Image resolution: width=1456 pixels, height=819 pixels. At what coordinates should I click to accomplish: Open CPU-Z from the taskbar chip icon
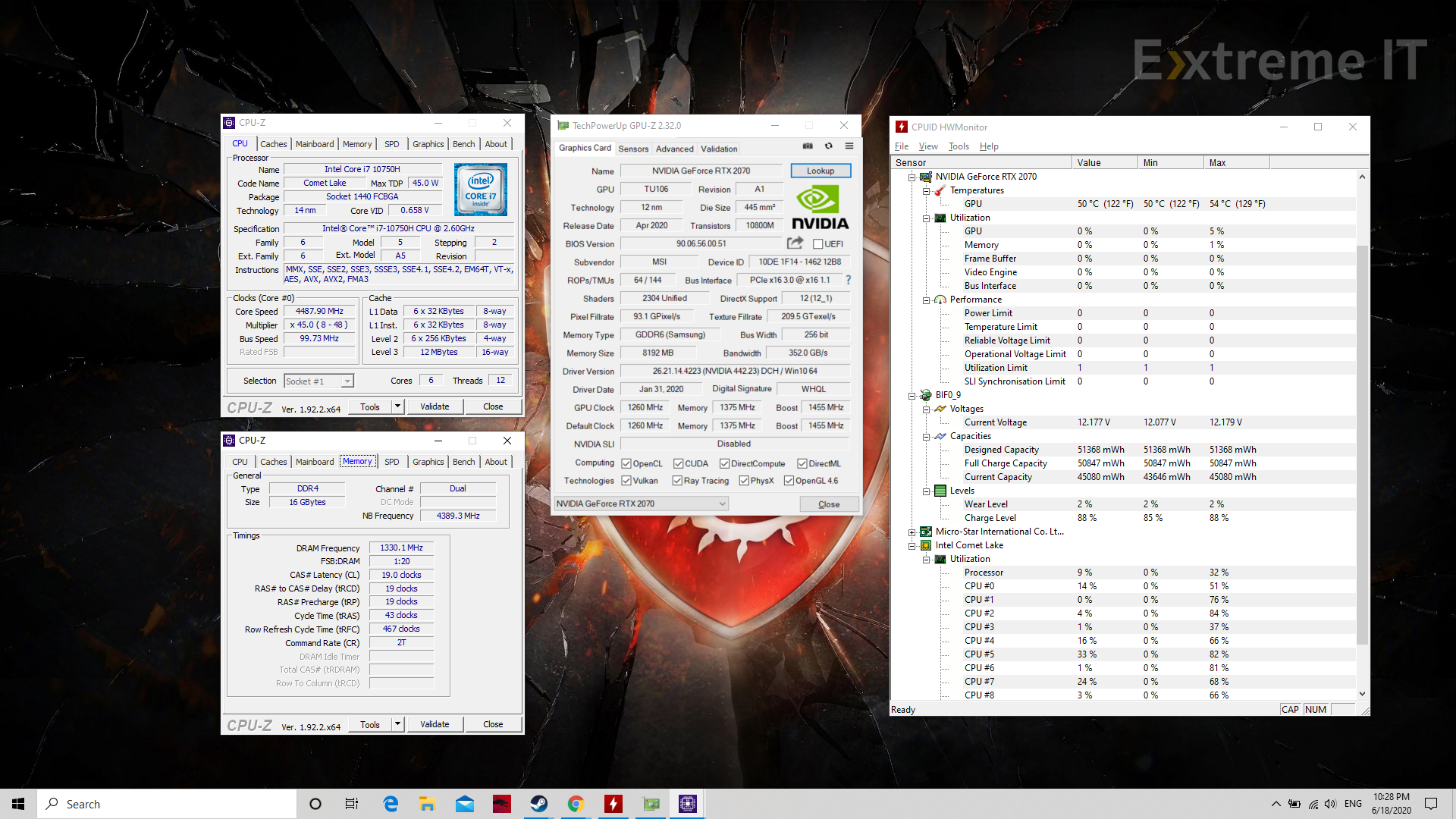pos(688,804)
